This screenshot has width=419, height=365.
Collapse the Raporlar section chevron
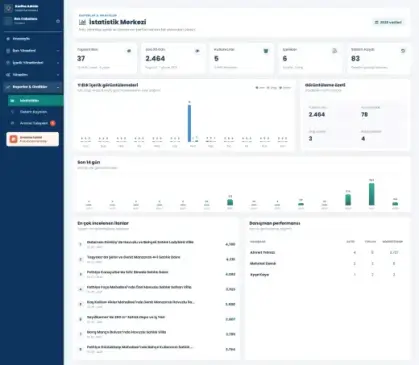pyautogui.click(x=58, y=87)
